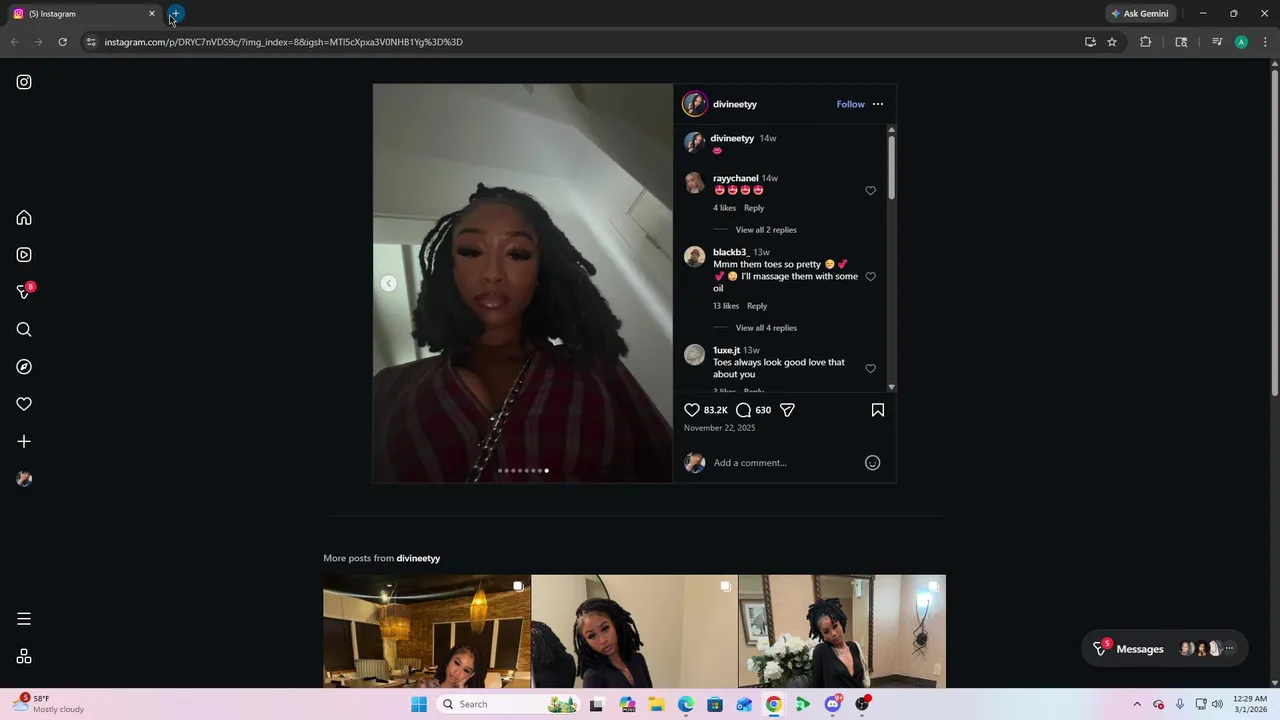
Task: Open File Explorer from taskbar
Action: coord(656,704)
